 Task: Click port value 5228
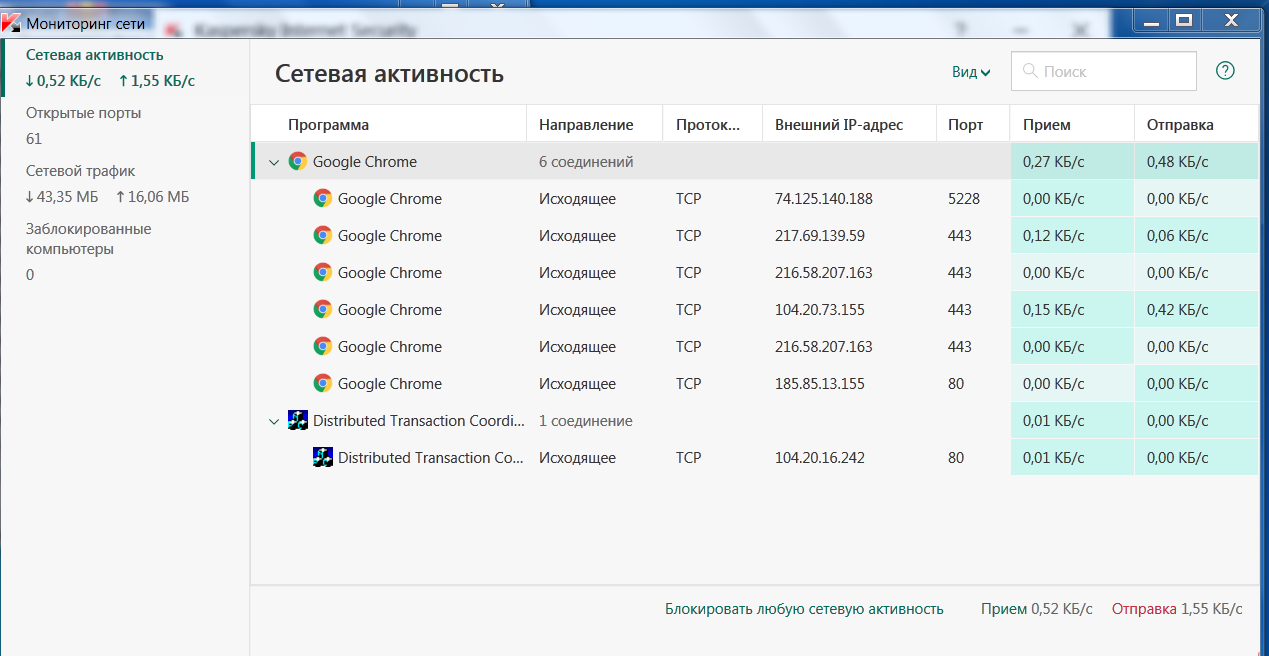click(964, 199)
